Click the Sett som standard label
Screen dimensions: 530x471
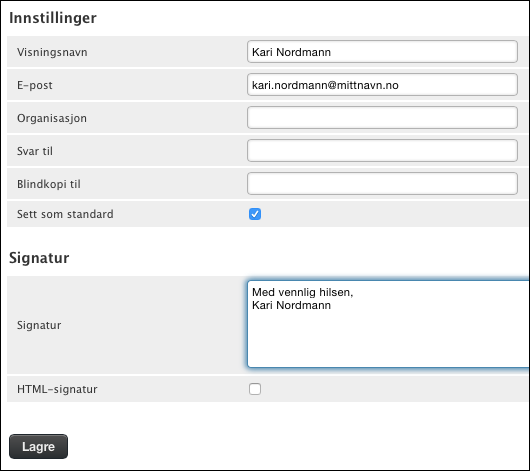point(65,214)
